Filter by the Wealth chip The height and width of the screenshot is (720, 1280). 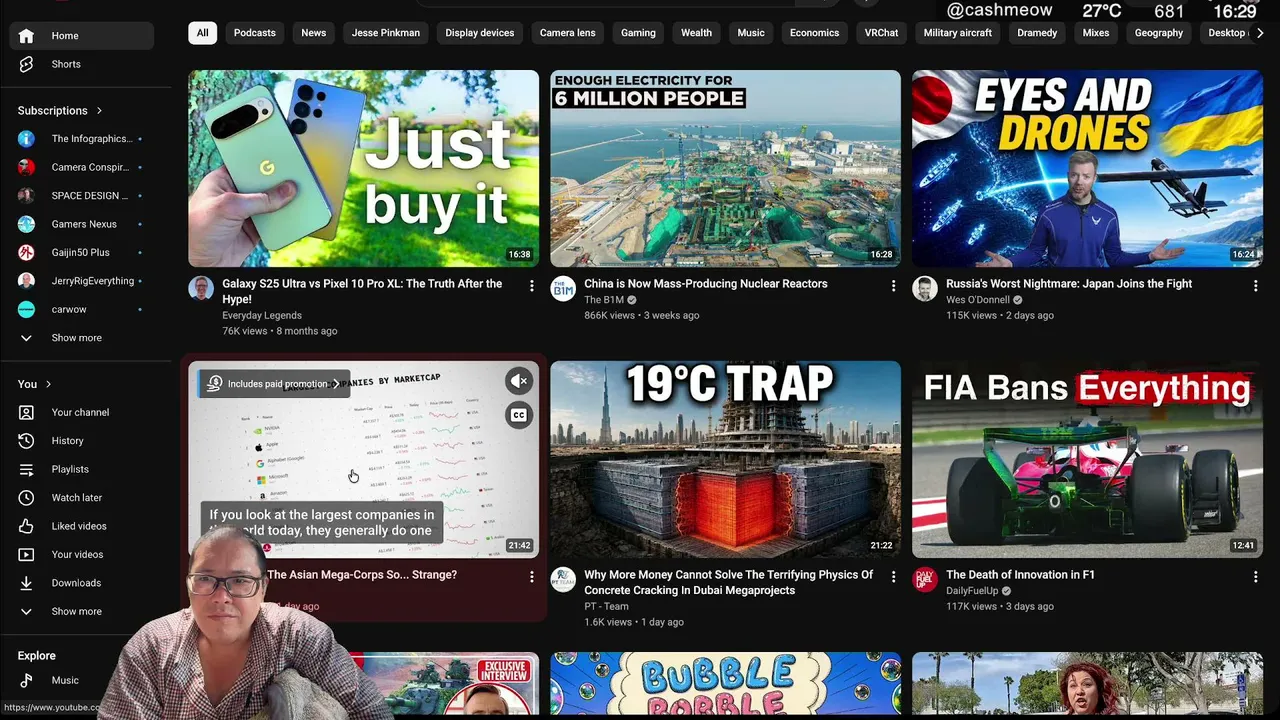(697, 33)
